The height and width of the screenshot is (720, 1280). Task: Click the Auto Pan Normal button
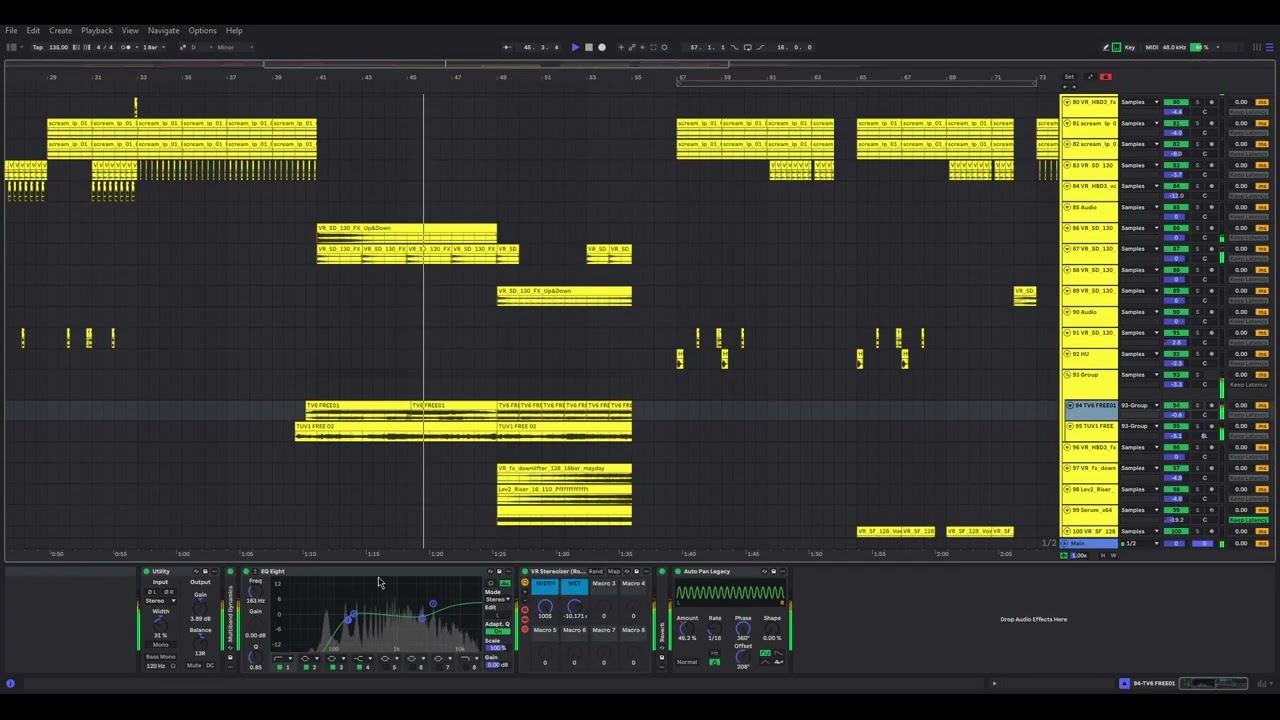pyautogui.click(x=687, y=662)
